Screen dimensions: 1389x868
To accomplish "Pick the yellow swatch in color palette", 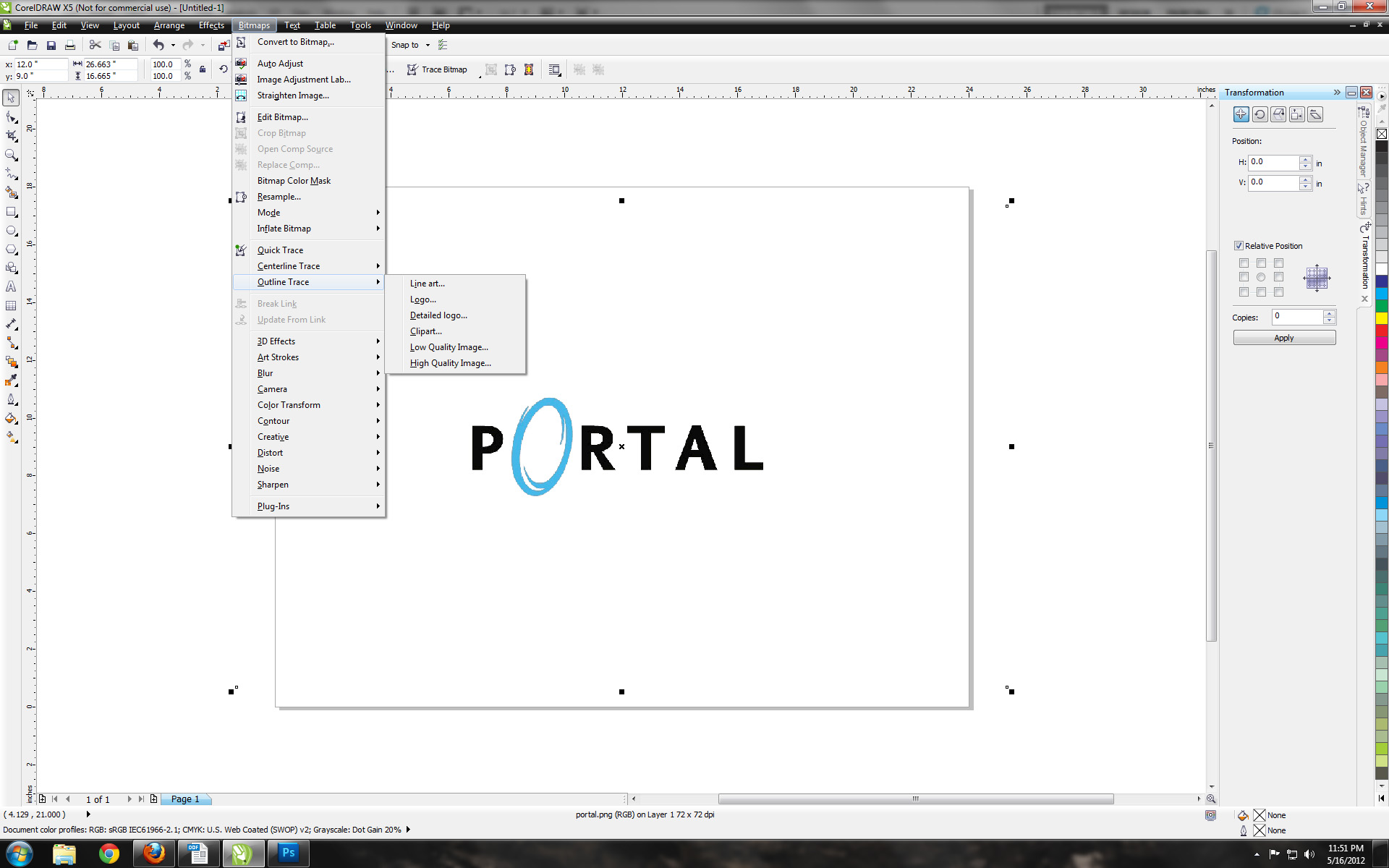I will coord(1382,318).
